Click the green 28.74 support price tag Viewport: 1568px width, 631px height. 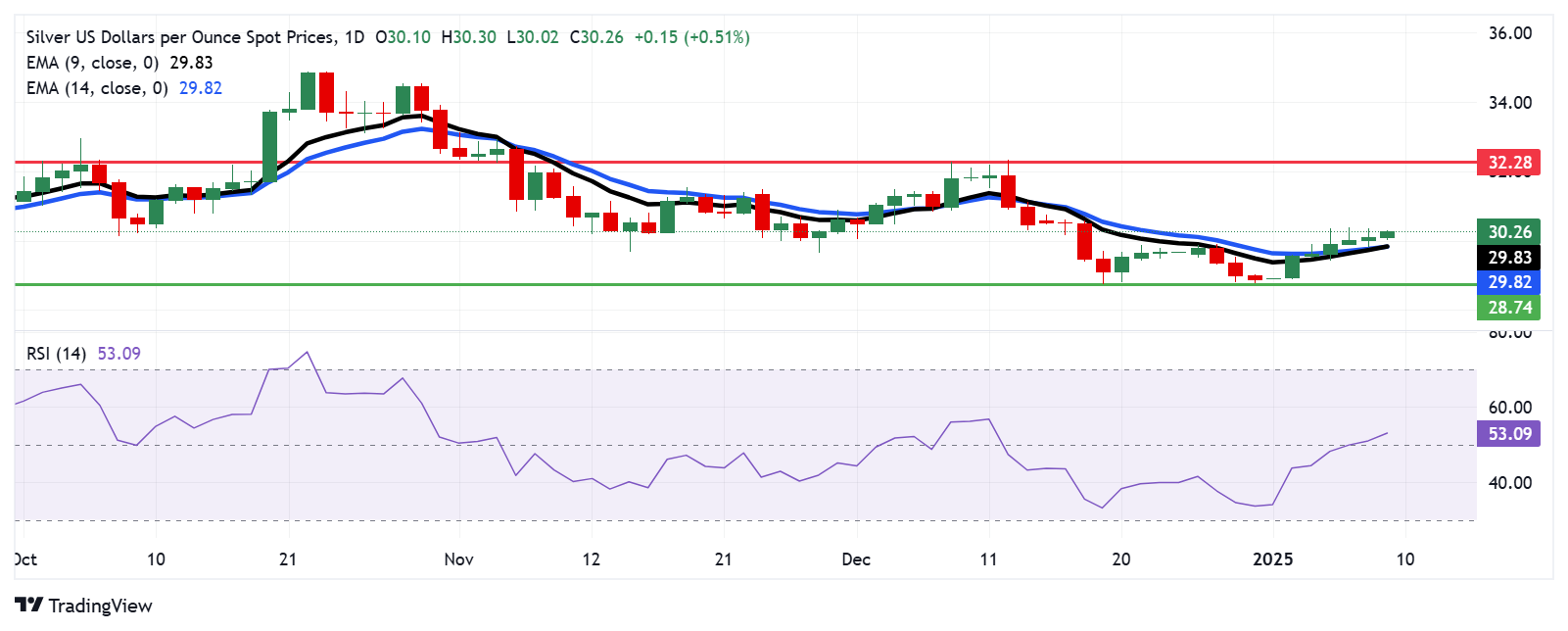tap(1508, 308)
